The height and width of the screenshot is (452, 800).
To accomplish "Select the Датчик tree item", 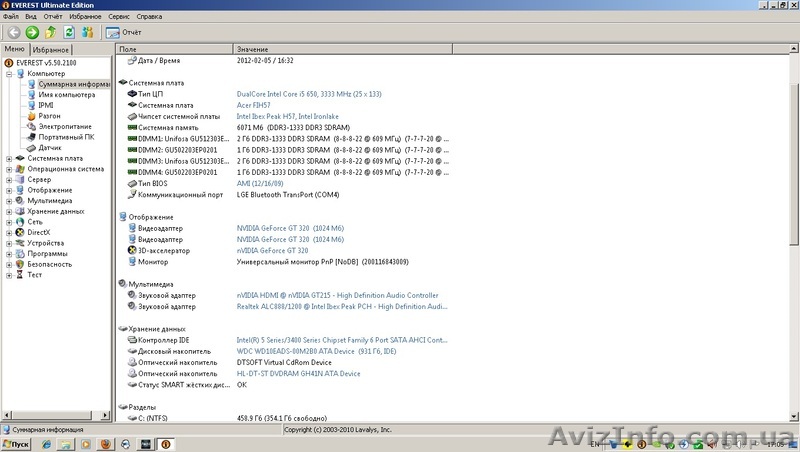I will pyautogui.click(x=49, y=148).
